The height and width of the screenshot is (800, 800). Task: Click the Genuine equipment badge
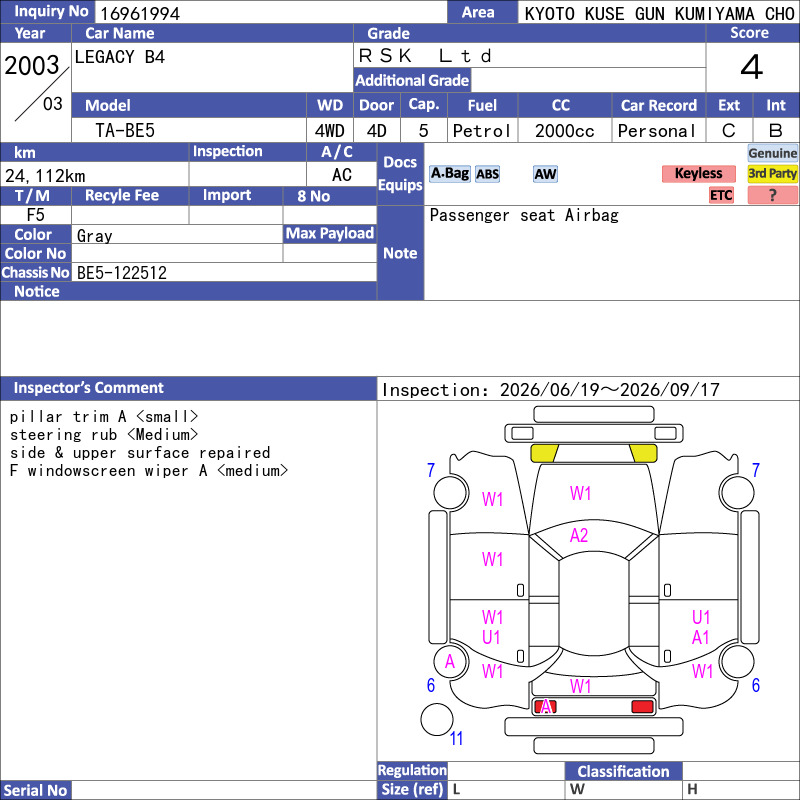click(772, 153)
